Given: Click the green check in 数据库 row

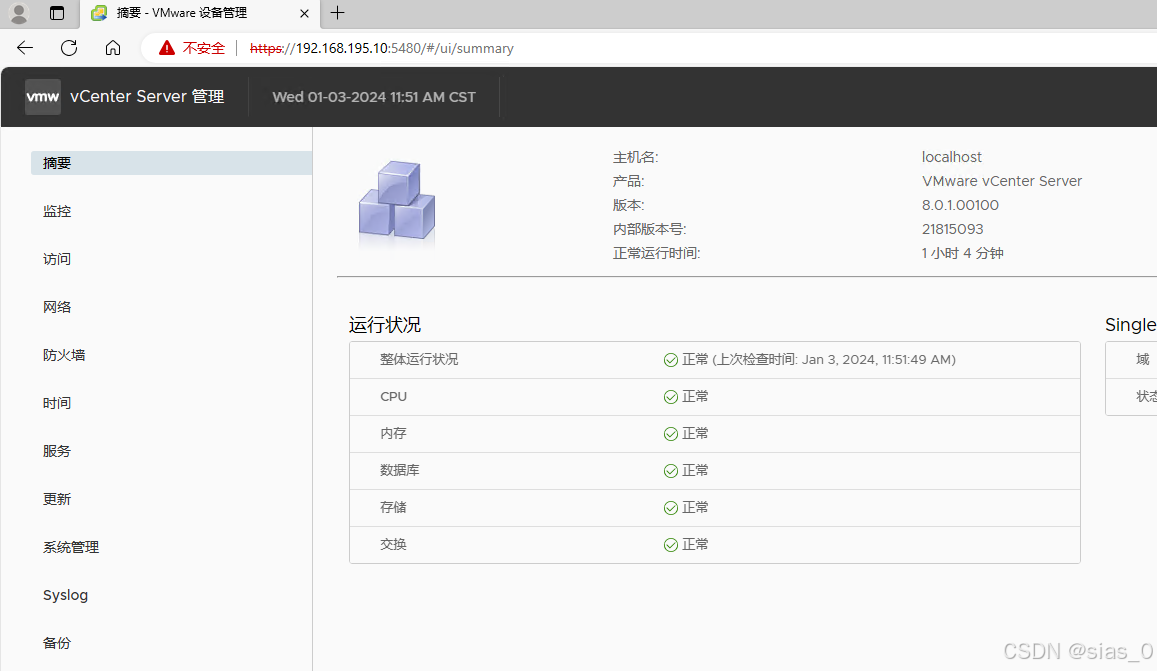Looking at the screenshot, I should point(671,471).
